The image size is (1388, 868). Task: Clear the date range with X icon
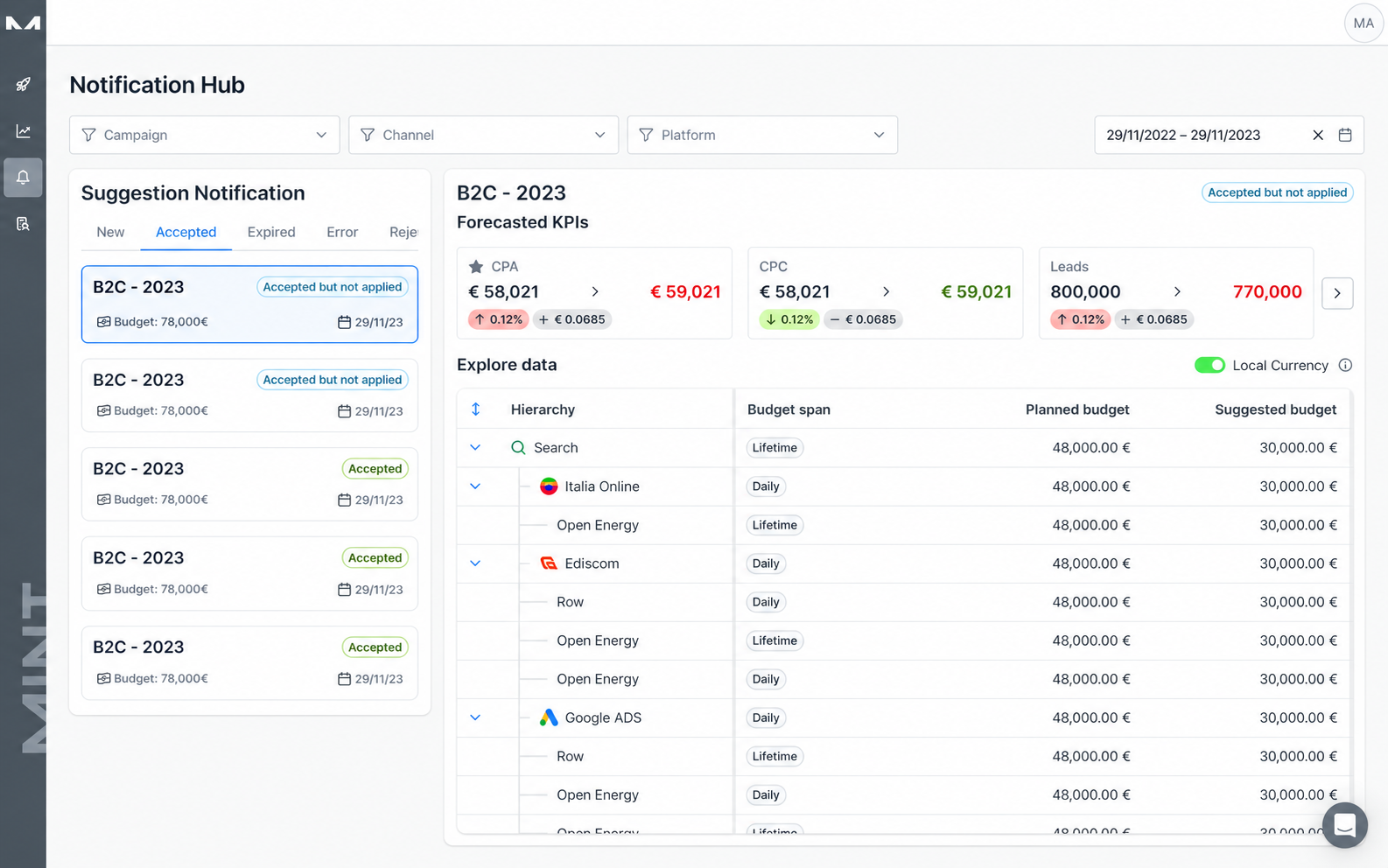coord(1318,135)
